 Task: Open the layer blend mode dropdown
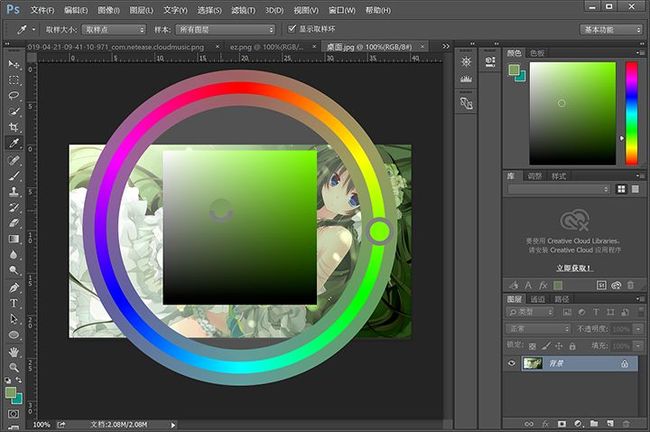[x=538, y=329]
